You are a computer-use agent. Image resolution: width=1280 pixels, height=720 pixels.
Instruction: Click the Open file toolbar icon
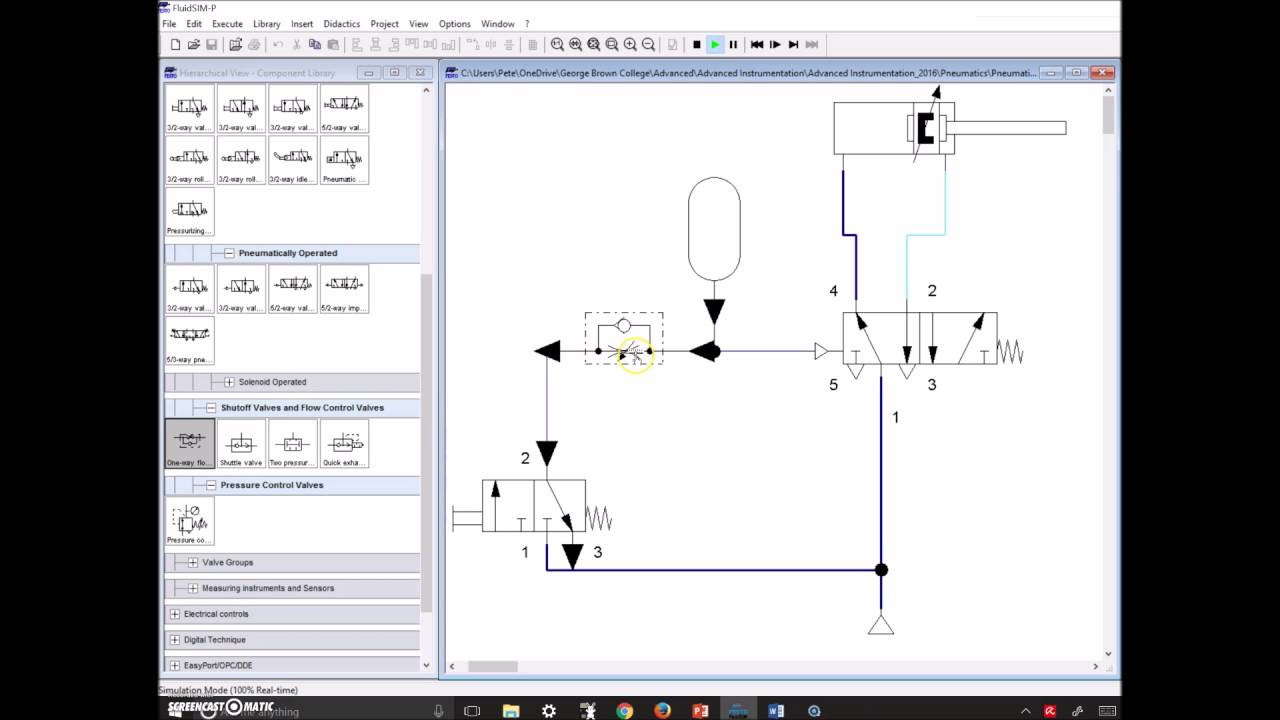[x=193, y=44]
